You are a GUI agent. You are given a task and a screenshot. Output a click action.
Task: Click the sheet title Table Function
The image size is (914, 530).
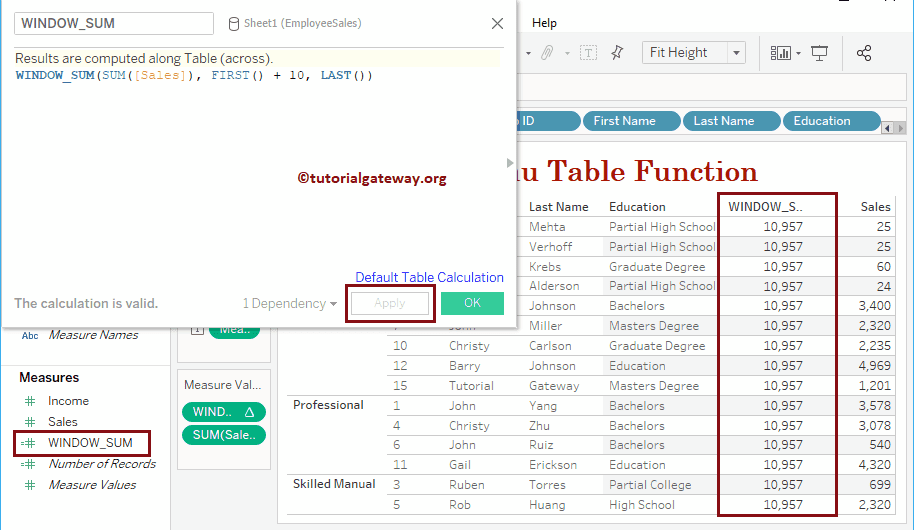coord(637,171)
